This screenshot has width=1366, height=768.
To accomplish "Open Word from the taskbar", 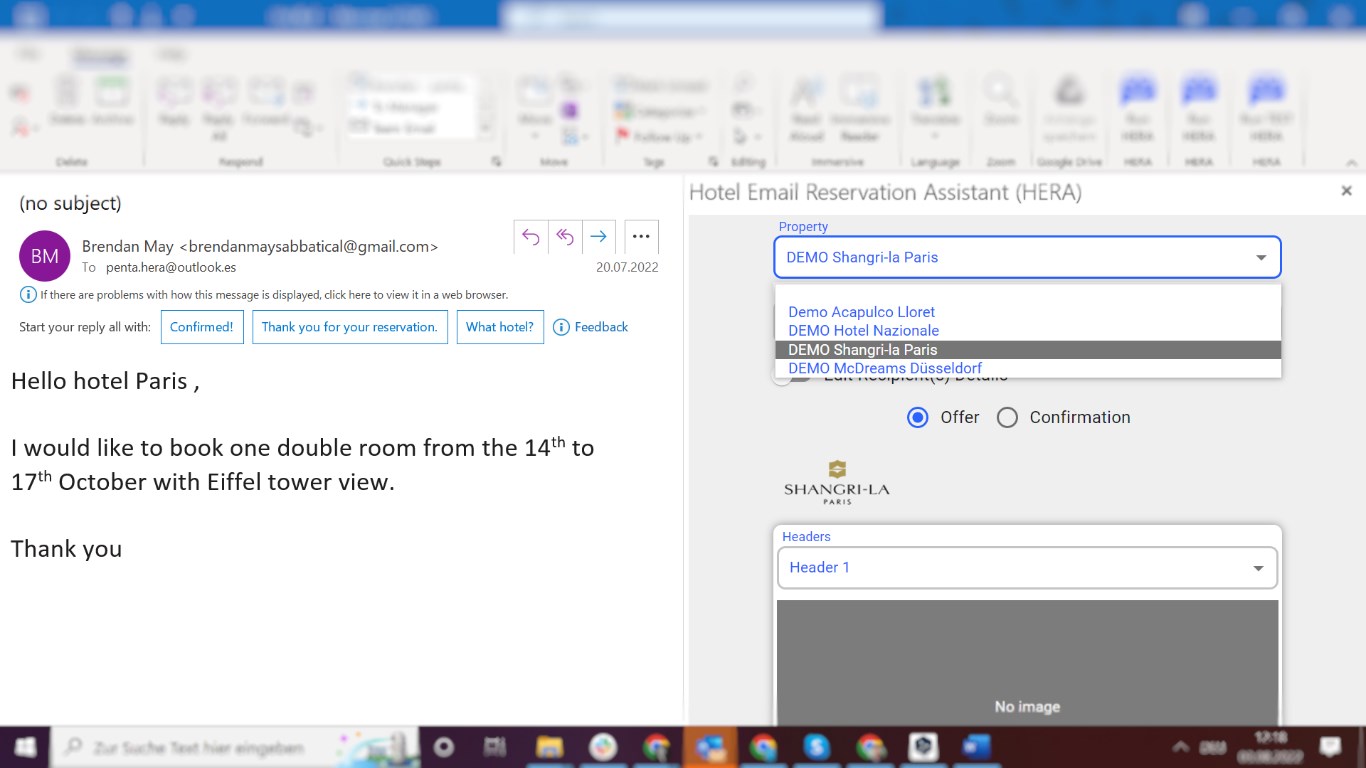I will [x=976, y=747].
